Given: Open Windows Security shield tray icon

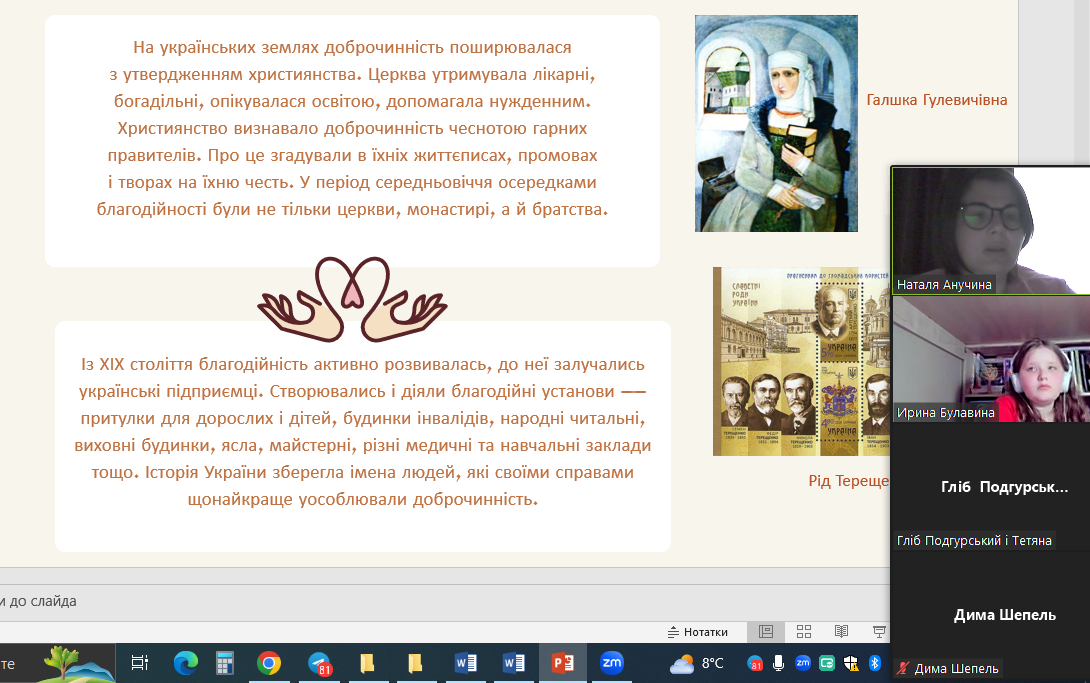Looking at the screenshot, I should (x=851, y=664).
